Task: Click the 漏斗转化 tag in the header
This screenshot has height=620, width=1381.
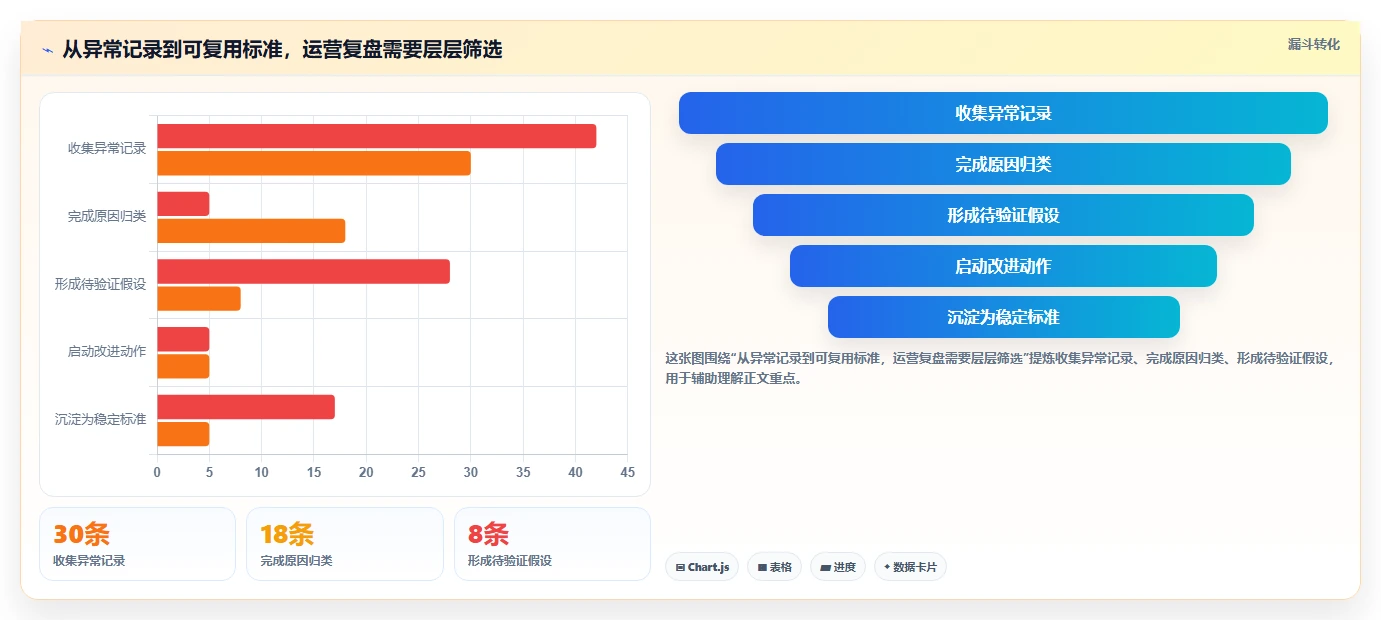Action: click(1313, 44)
